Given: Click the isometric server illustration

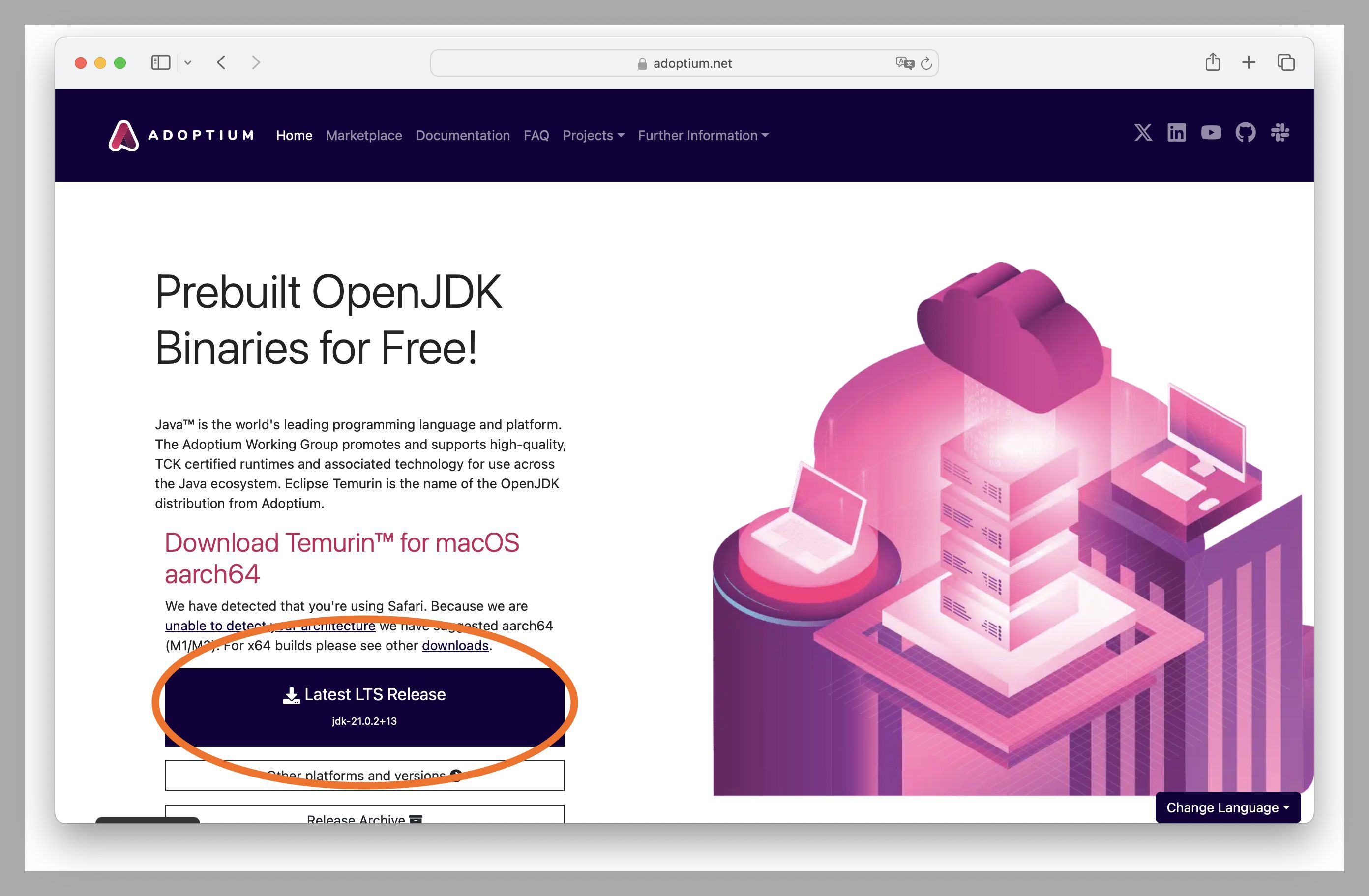Looking at the screenshot, I should (1012, 529).
